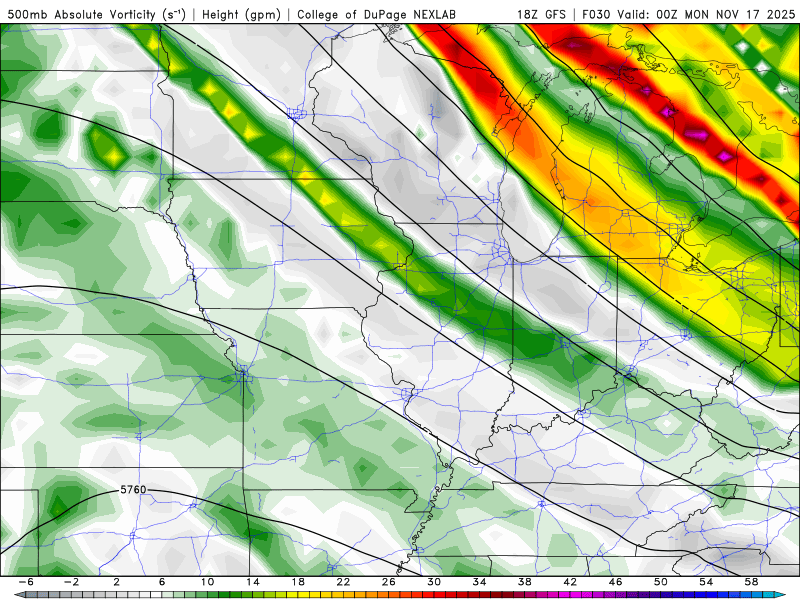Screen dimensions: 800x600
Task: Click the 34 colorbar tick label
Action: click(479, 582)
